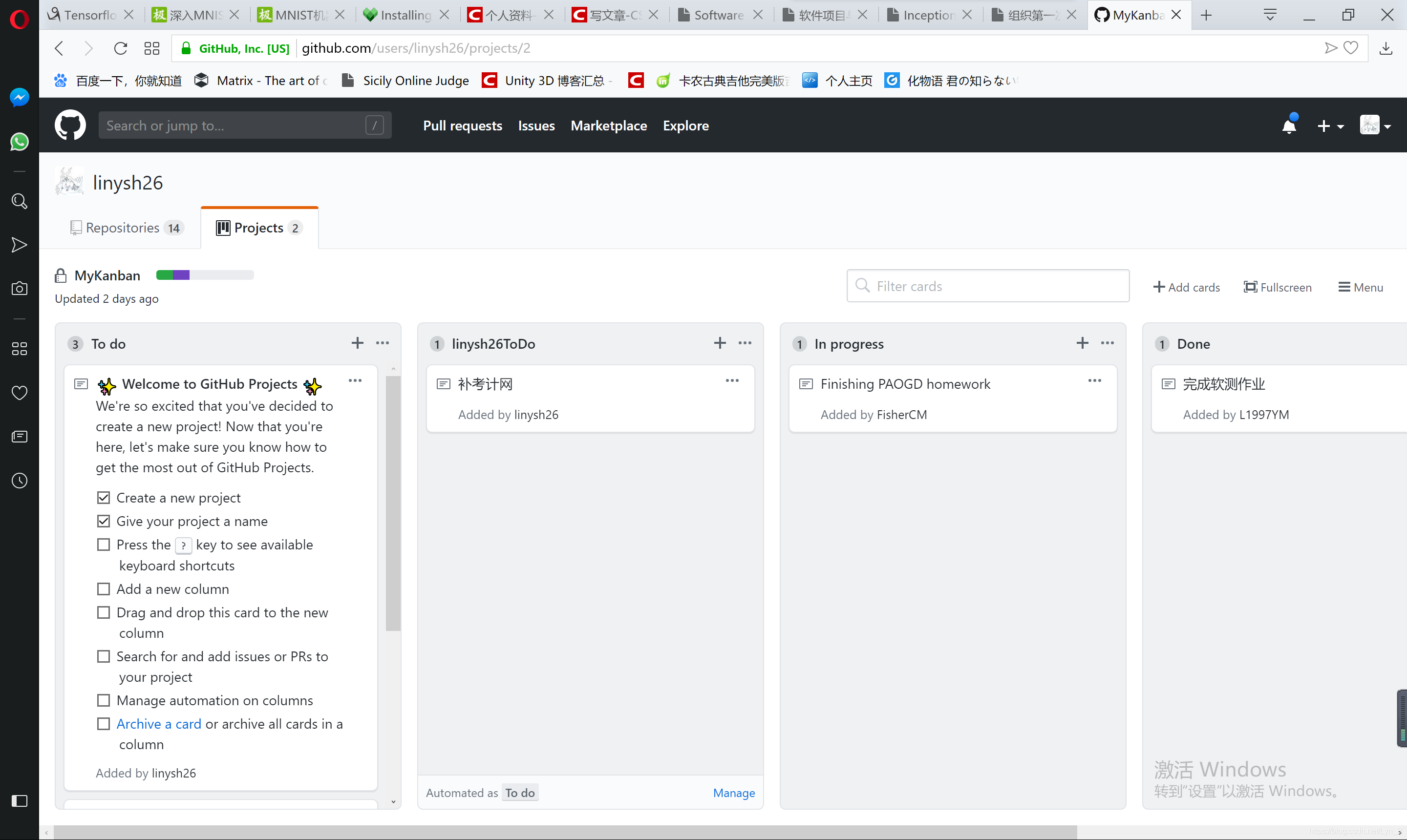Viewport: 1407px width, 840px height.
Task: Click the GitHub Octocat home icon
Action: tap(70, 125)
